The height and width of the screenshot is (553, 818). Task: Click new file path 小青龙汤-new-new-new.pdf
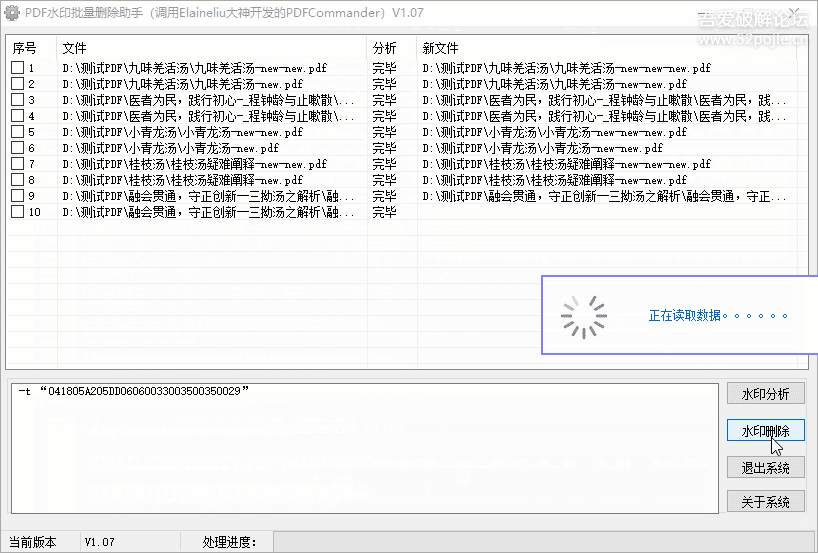(555, 132)
